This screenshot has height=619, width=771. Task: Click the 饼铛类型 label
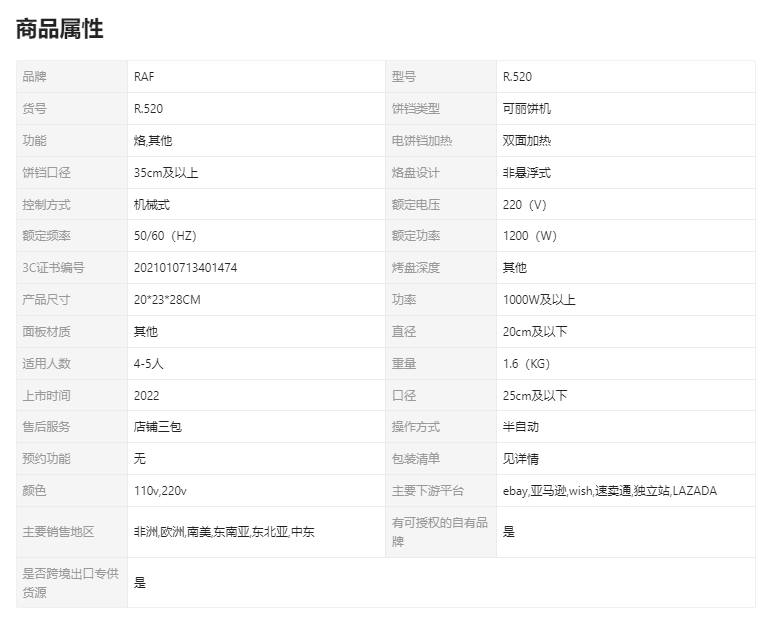[x=415, y=109]
